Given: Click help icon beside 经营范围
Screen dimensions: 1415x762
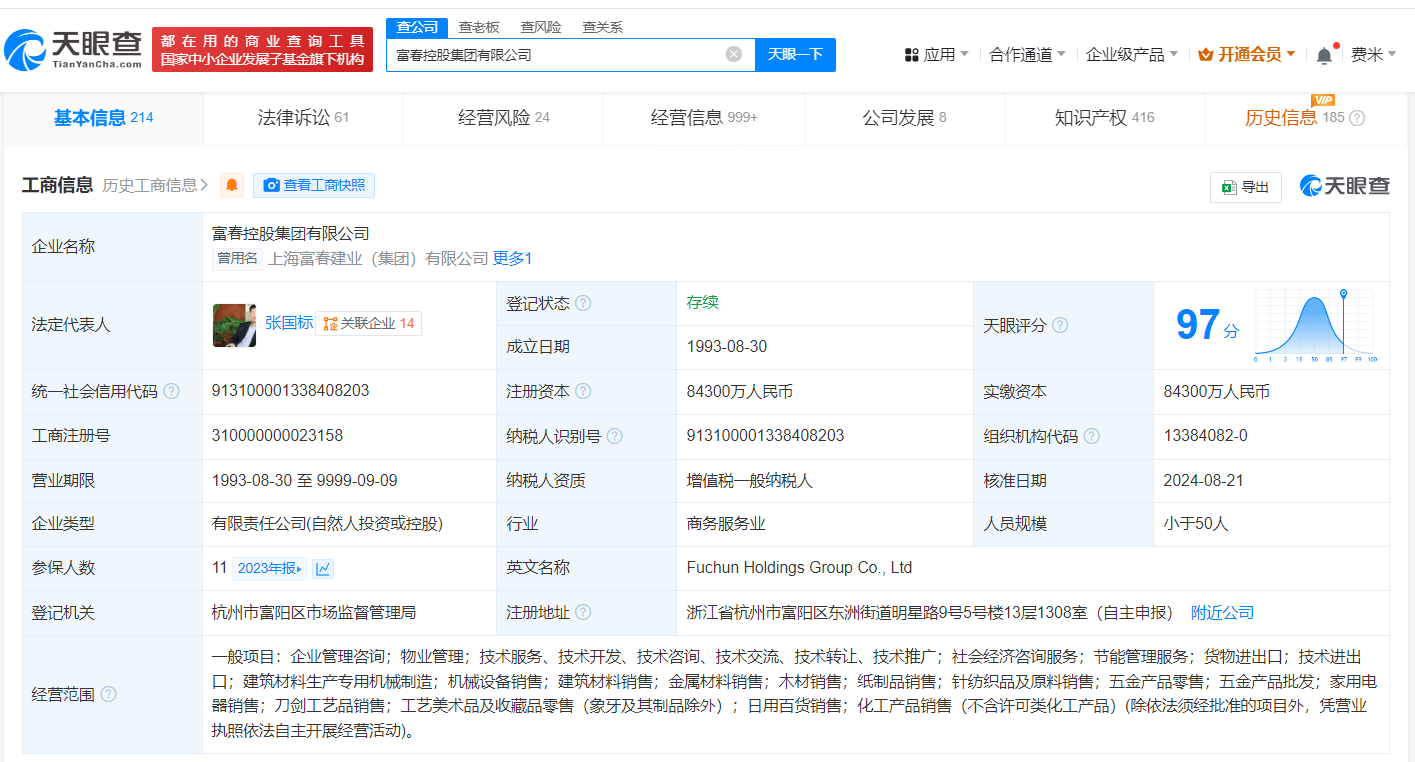Looking at the screenshot, I should [x=108, y=694].
